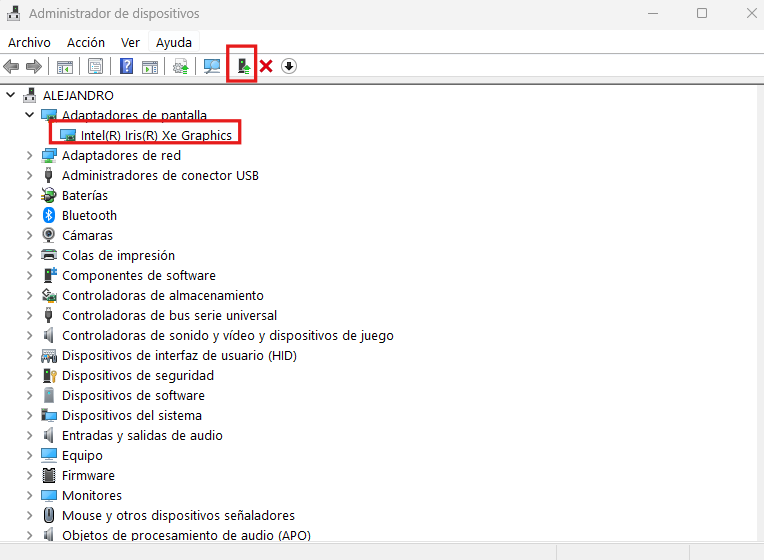Screen dimensions: 764x560
Task: Open the Ayuda menu
Action: pyautogui.click(x=174, y=42)
